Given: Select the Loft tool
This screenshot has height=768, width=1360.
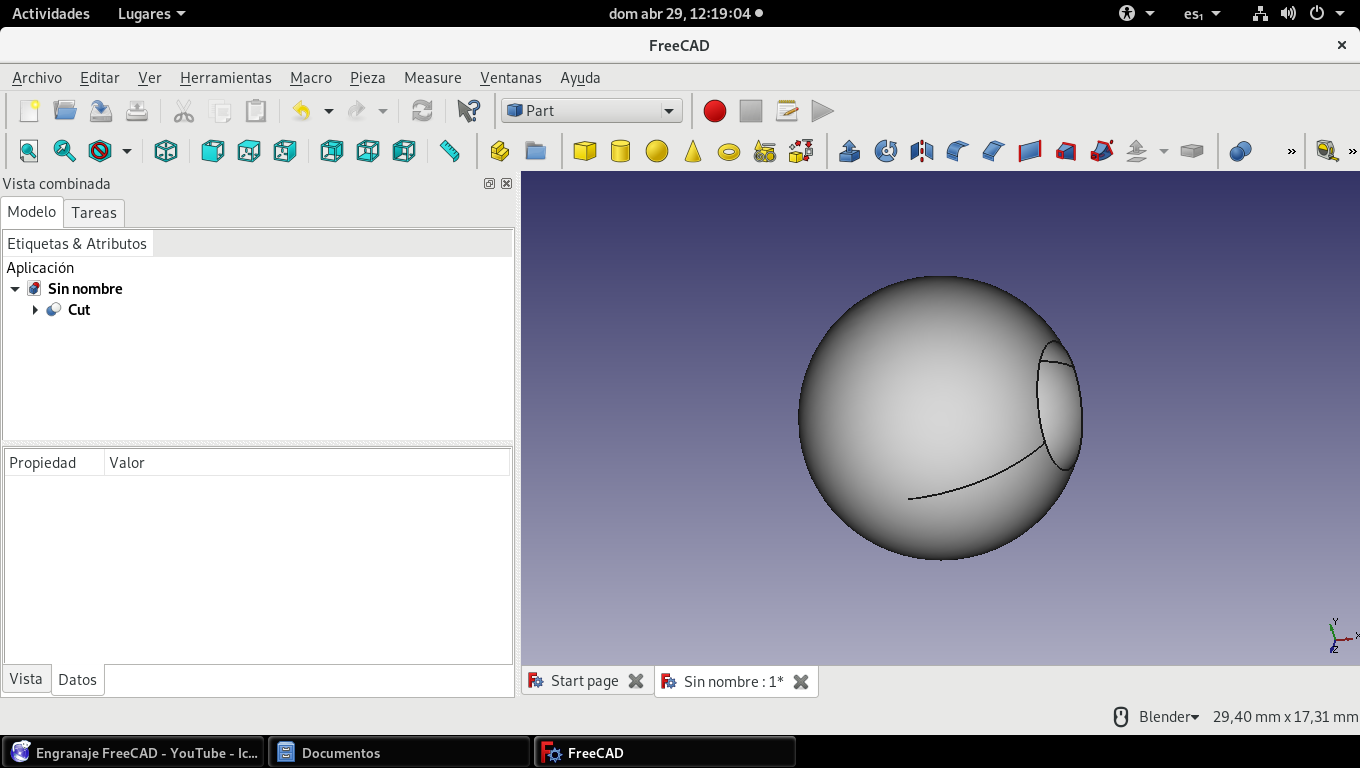Looking at the screenshot, I should point(1066,151).
